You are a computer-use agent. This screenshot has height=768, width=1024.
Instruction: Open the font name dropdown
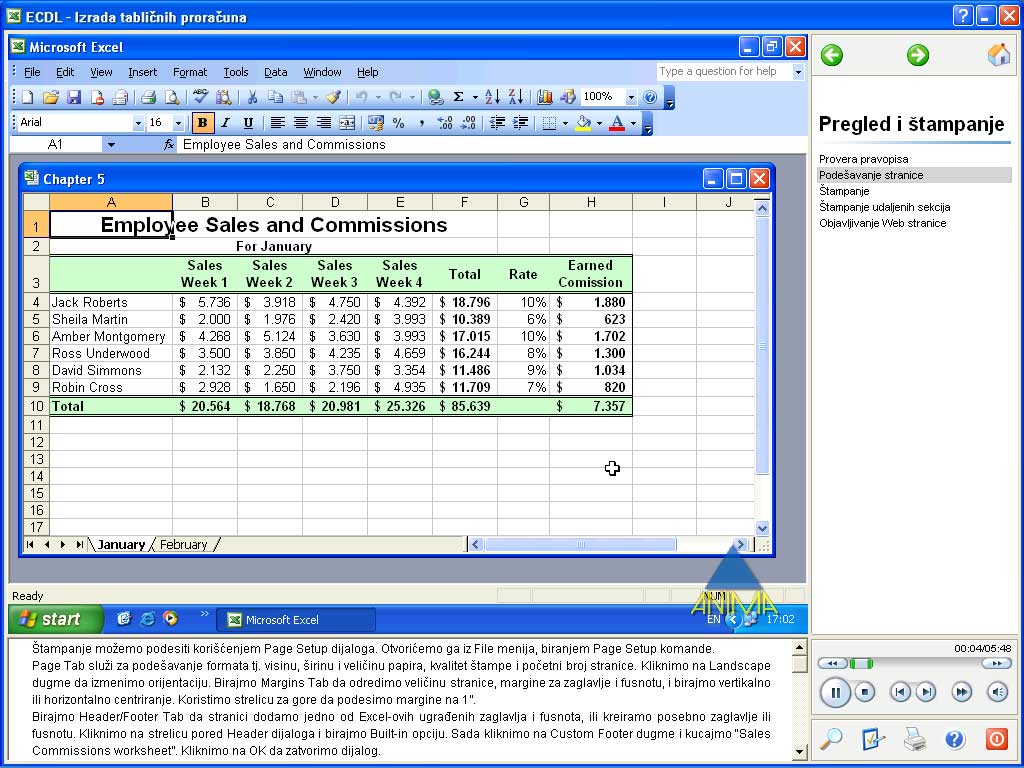point(137,122)
